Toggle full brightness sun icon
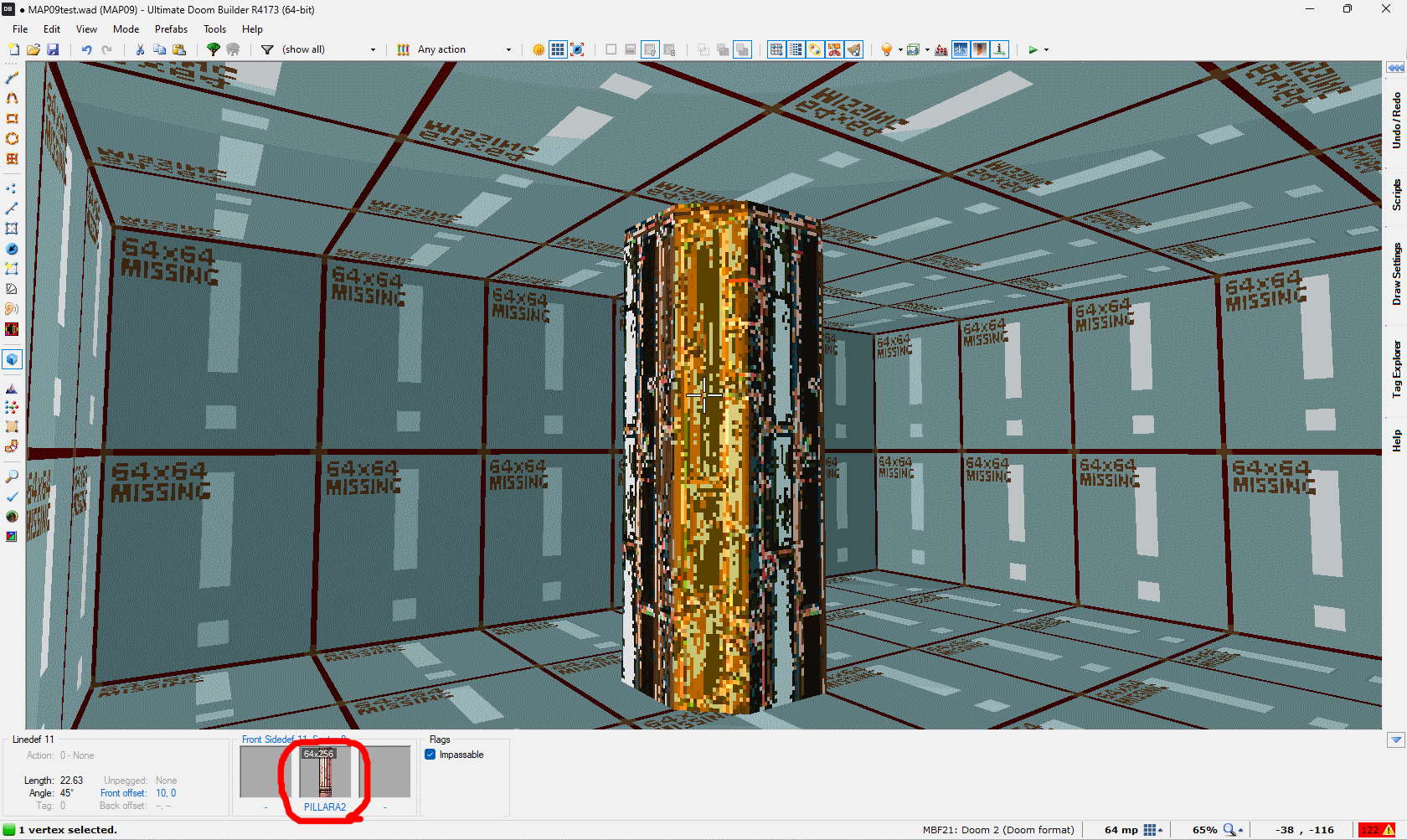This screenshot has height=840, width=1407. pos(539,49)
